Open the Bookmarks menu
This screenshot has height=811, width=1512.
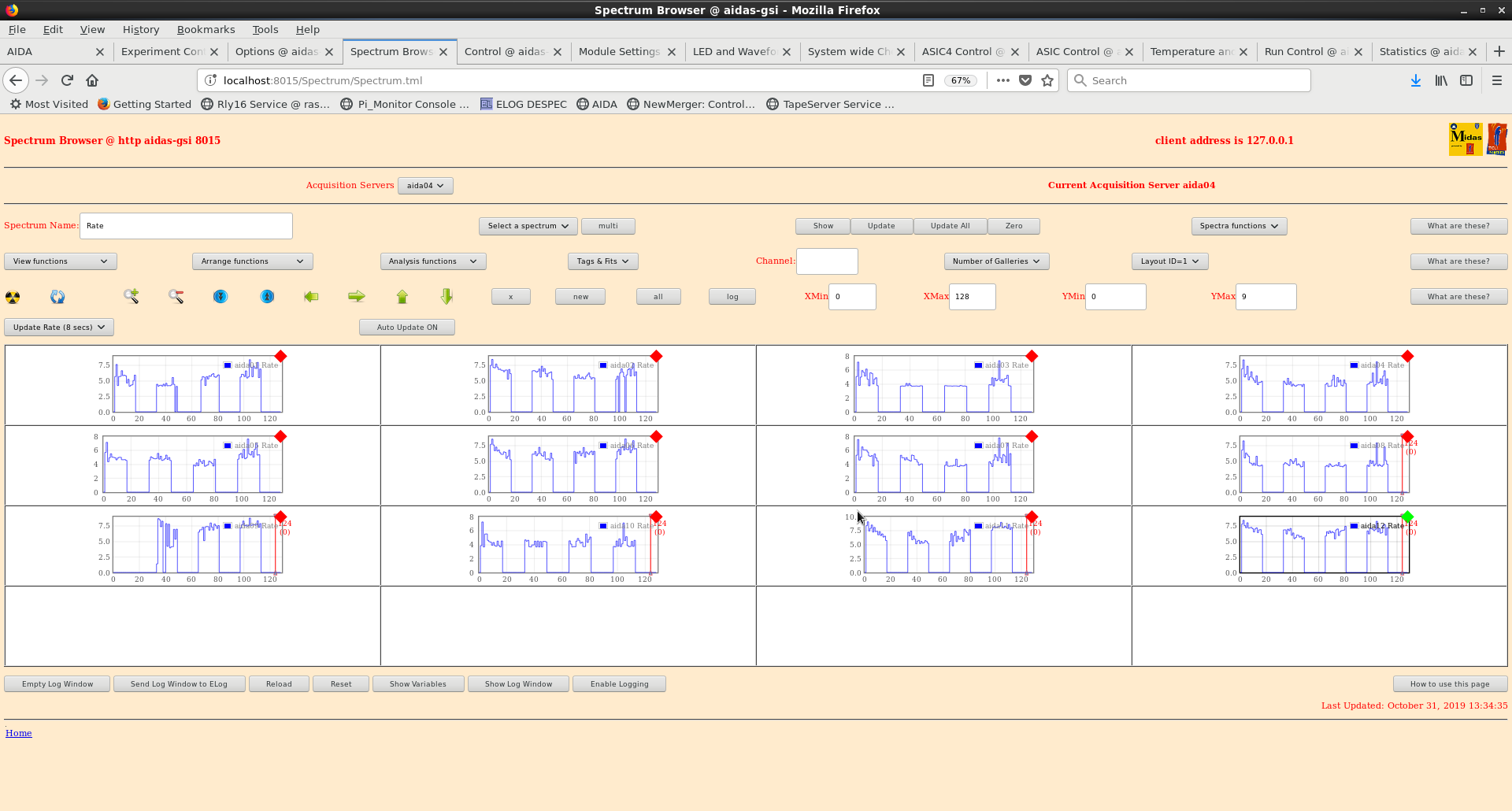(206, 29)
